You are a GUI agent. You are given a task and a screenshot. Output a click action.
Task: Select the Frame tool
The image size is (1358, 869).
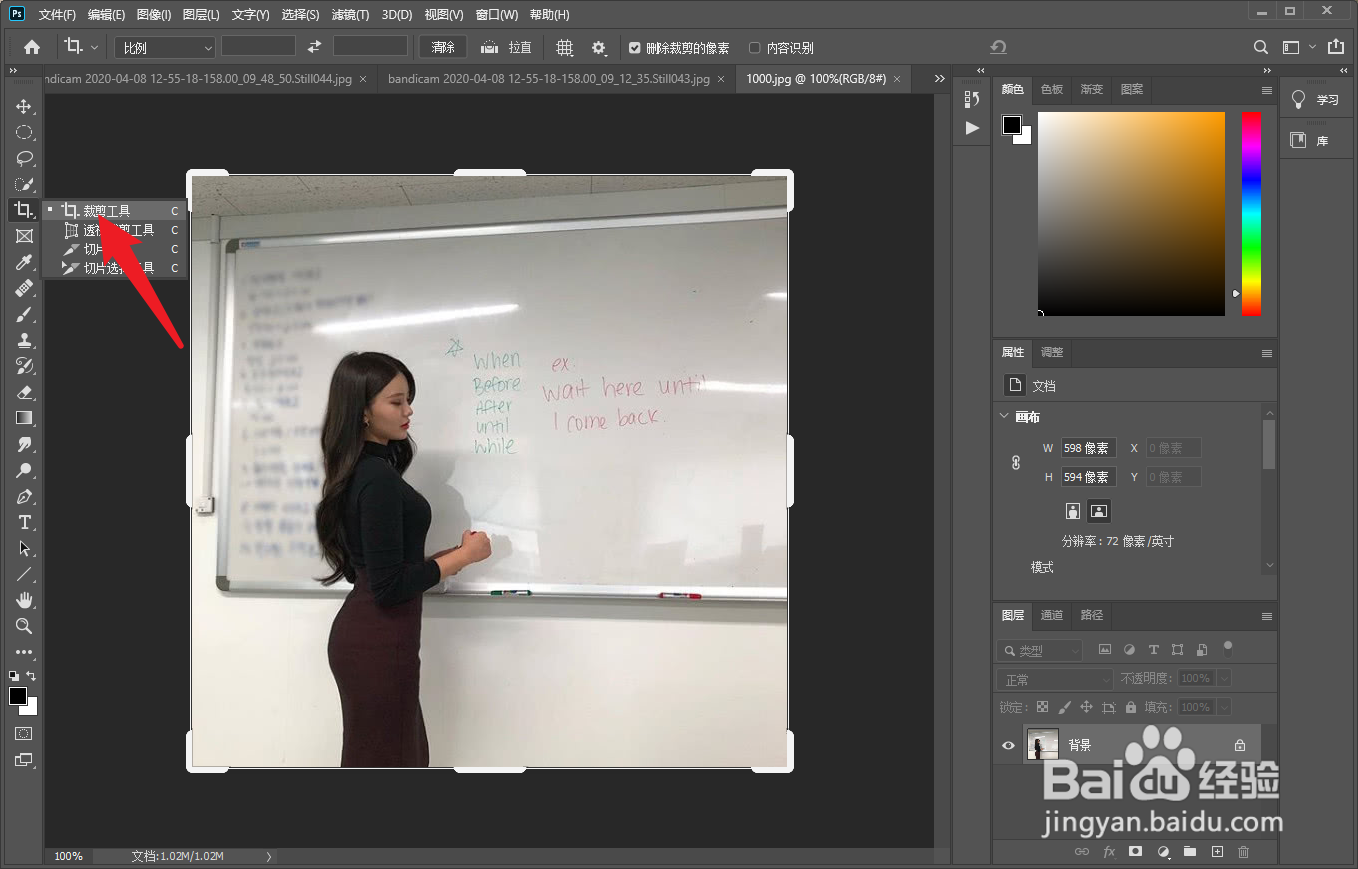pos(24,236)
